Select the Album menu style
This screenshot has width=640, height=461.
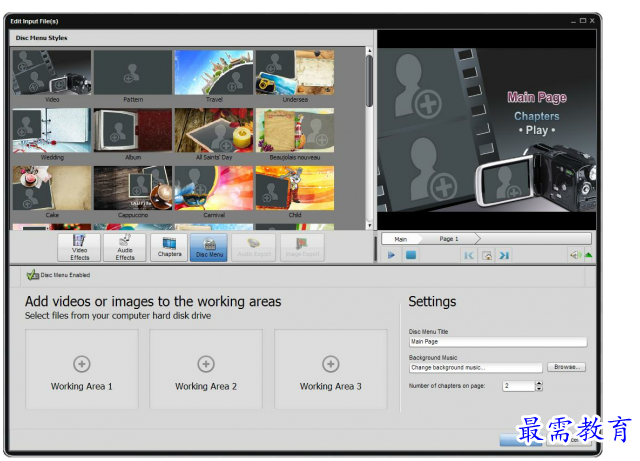click(133, 130)
